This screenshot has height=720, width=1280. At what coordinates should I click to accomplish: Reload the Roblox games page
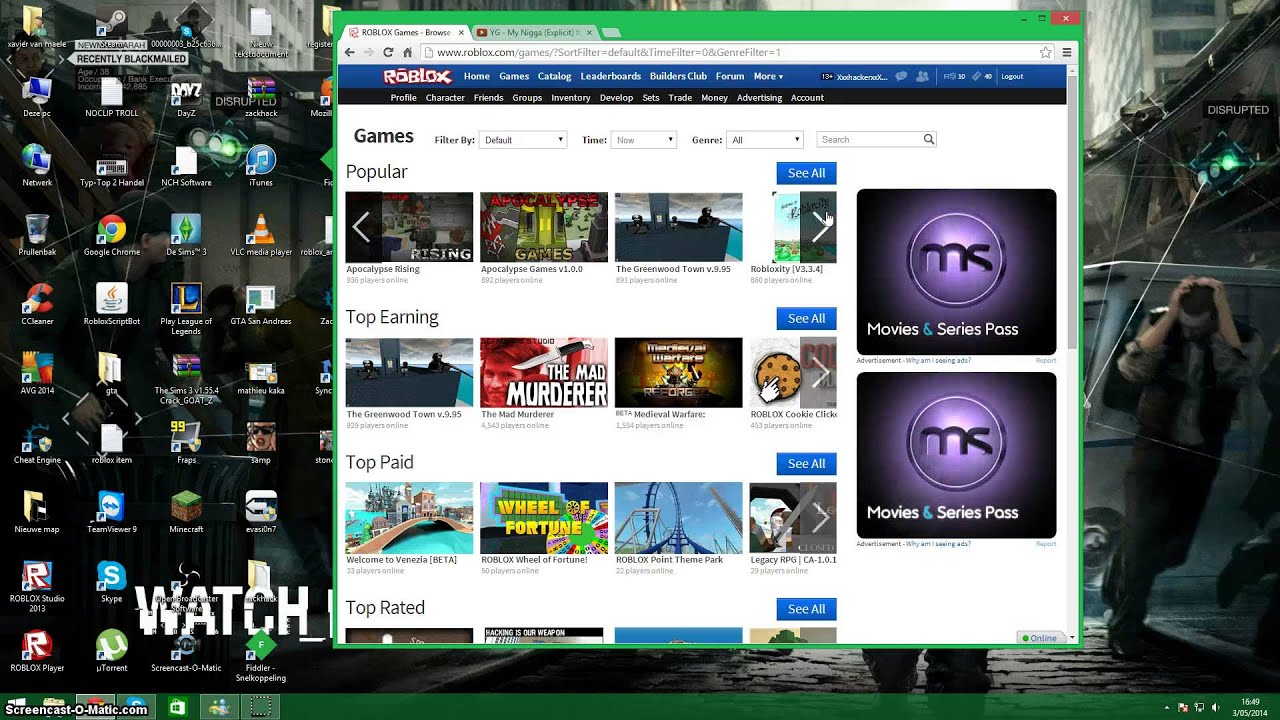point(388,52)
